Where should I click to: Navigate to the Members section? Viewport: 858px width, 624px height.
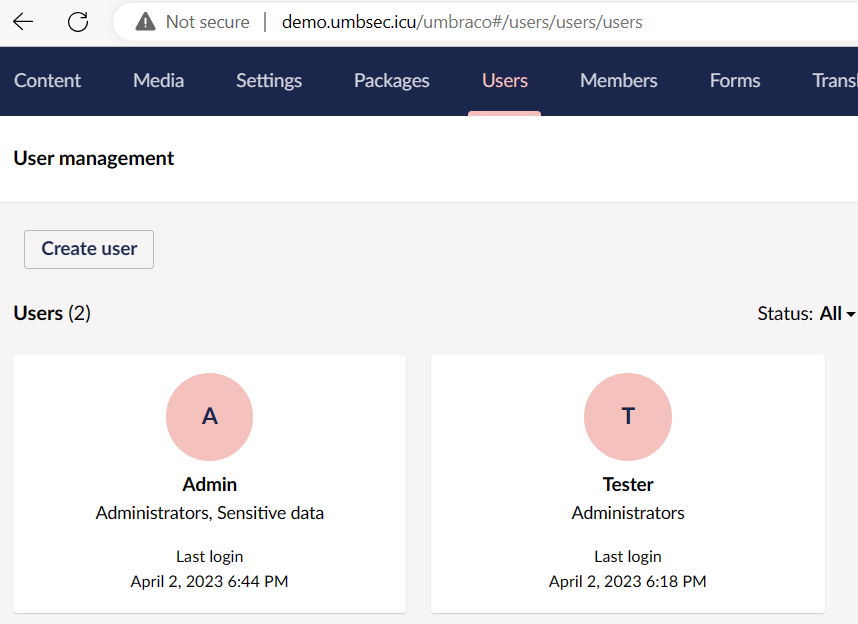click(x=618, y=81)
